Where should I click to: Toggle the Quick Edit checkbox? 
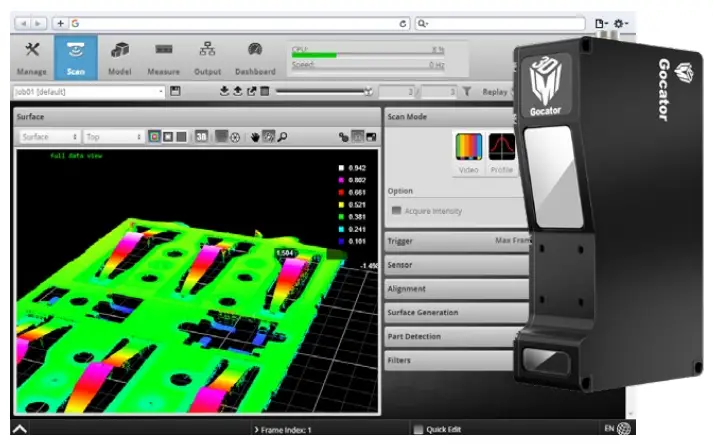pyautogui.click(x=418, y=429)
